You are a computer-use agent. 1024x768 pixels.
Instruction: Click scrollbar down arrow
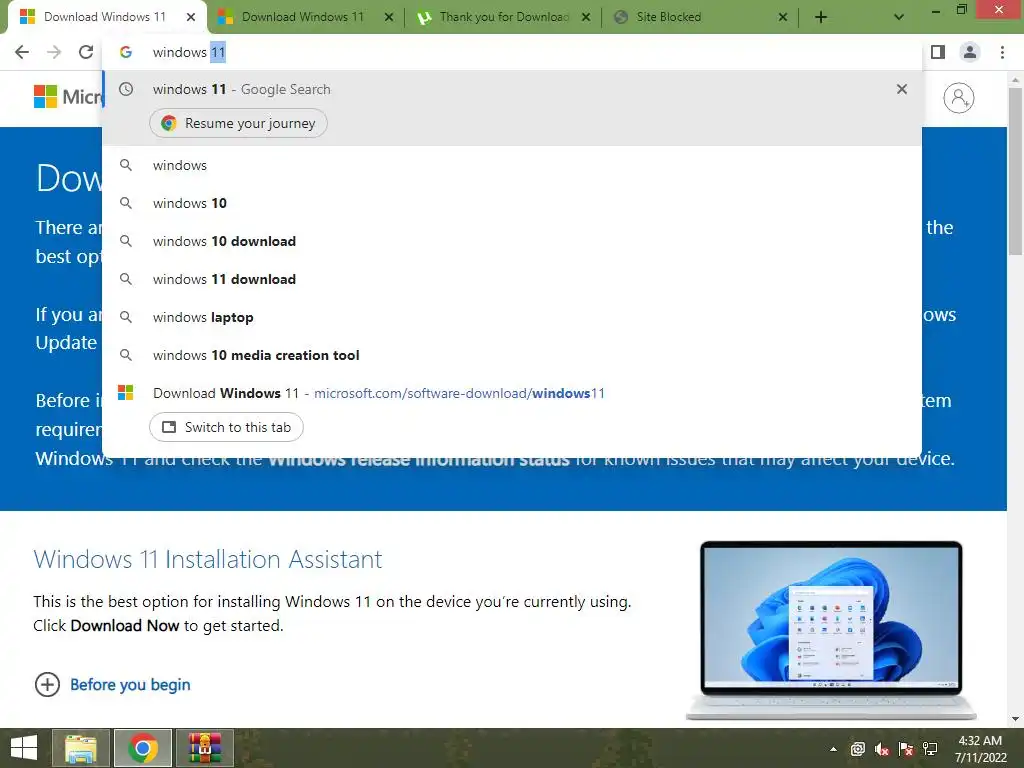(1015, 719)
